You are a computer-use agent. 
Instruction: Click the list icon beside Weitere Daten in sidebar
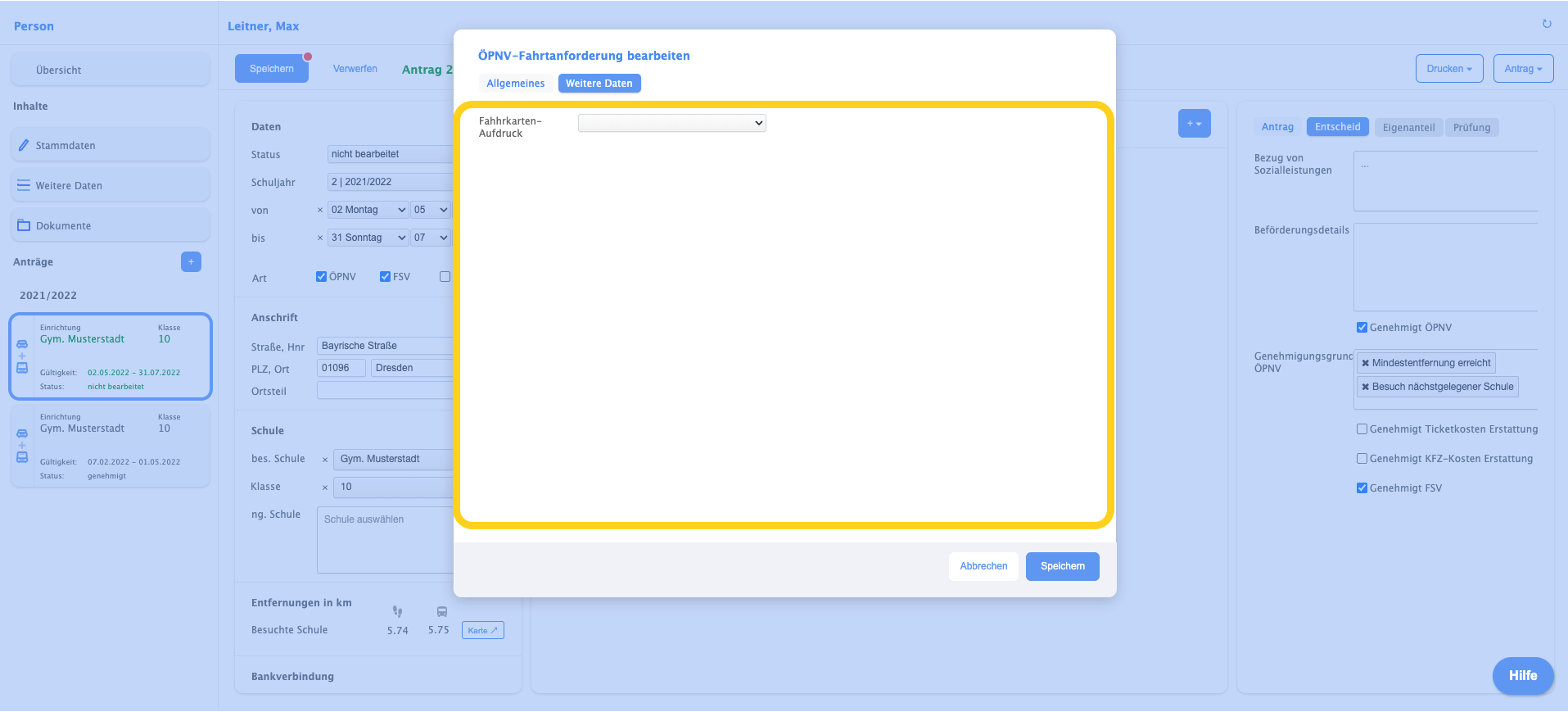[x=24, y=185]
